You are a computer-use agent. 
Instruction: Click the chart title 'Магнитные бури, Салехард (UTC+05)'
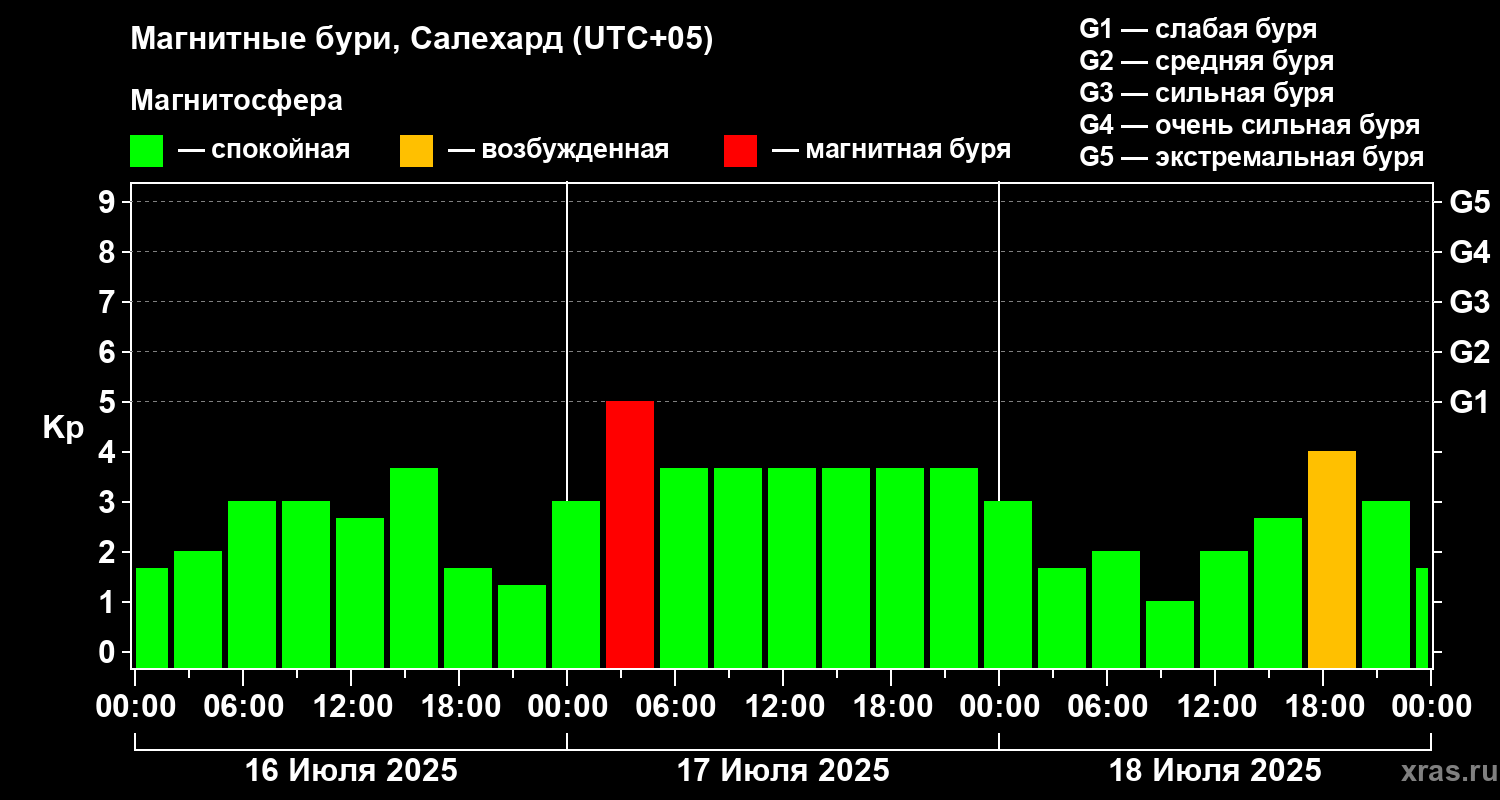(x=421, y=40)
